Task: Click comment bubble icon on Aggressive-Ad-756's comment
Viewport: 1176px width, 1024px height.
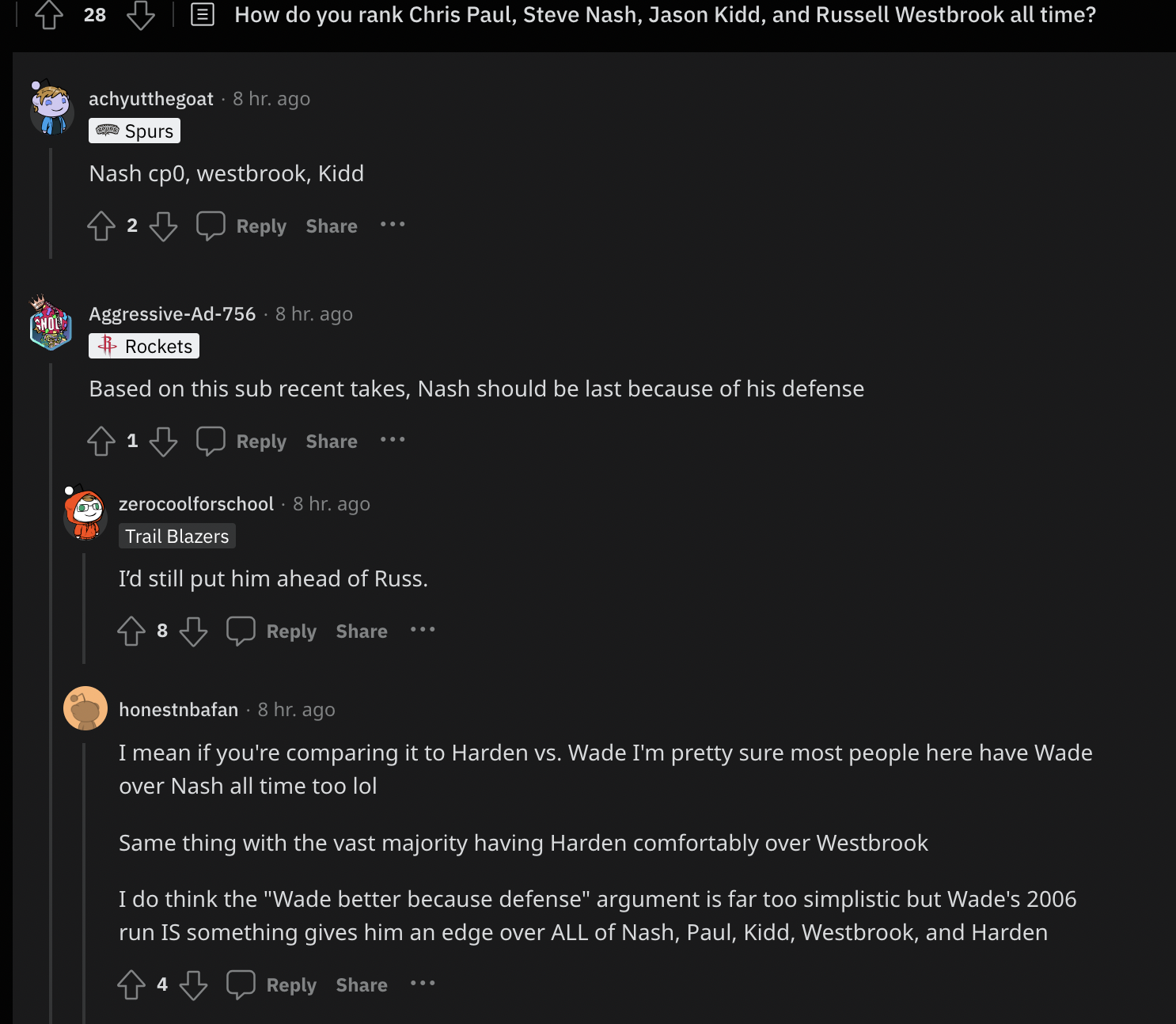Action: click(x=211, y=442)
